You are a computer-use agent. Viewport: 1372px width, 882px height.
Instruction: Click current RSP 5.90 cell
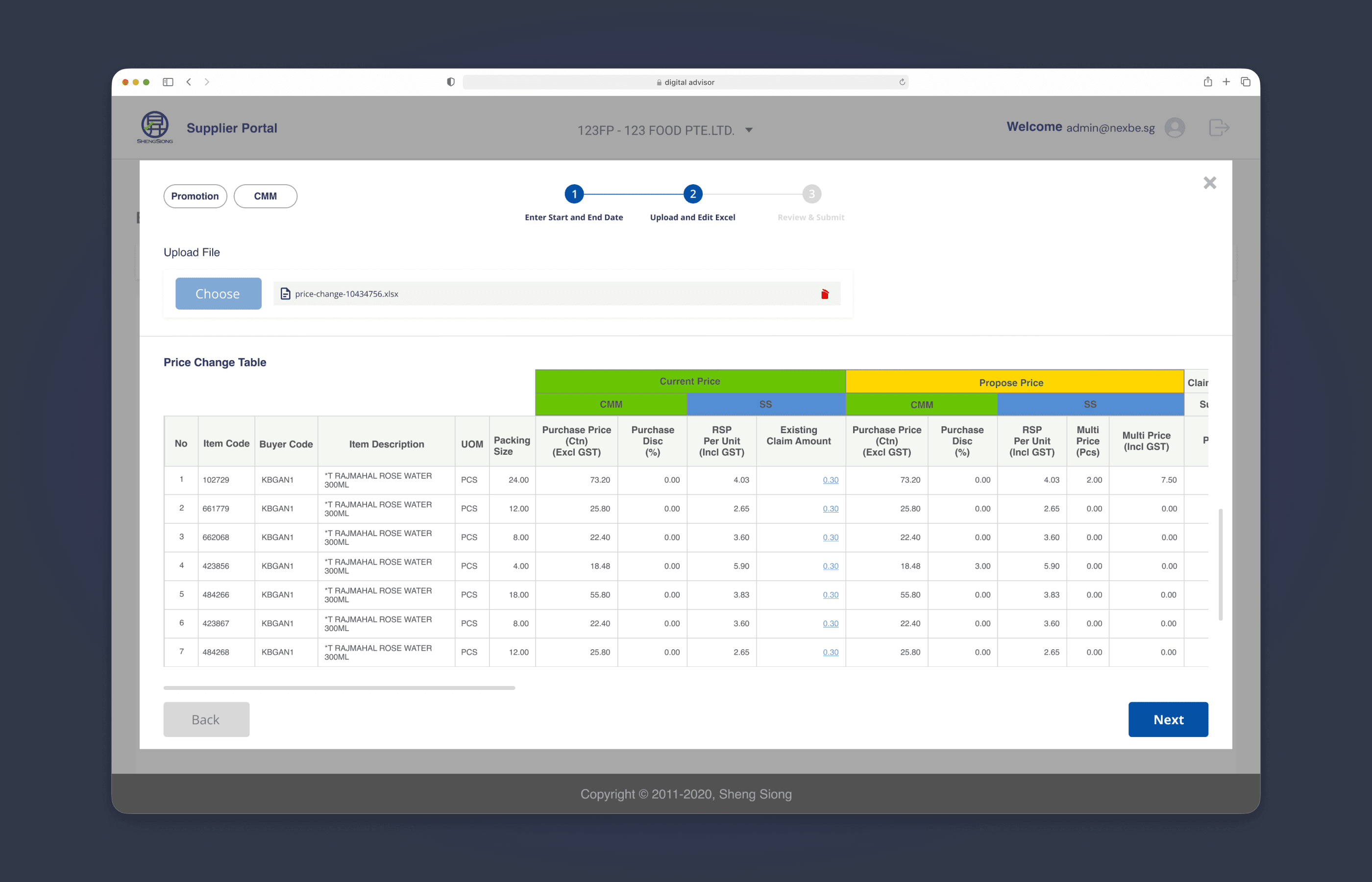[x=721, y=566]
